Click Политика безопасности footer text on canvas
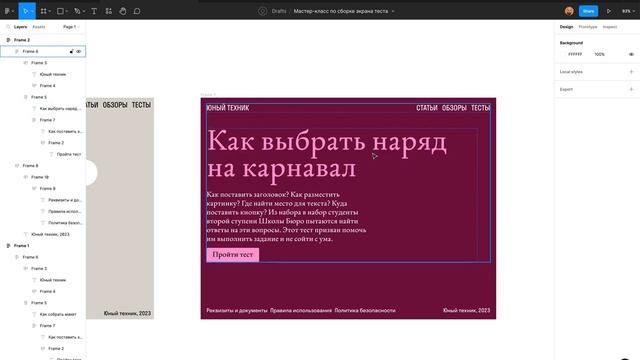640x360 pixels. (x=365, y=311)
